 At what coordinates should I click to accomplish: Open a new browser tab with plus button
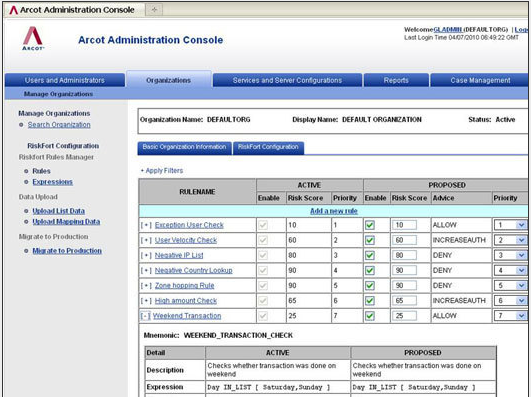[154, 9]
